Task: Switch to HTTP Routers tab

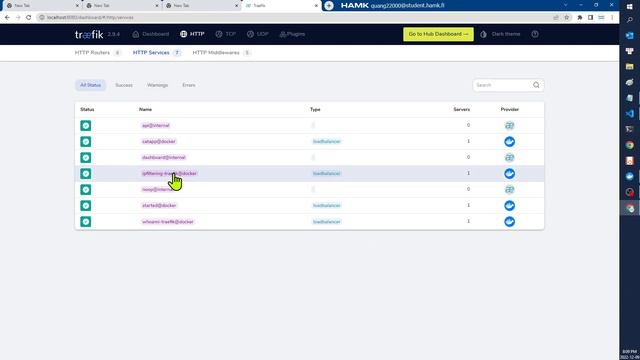Action: 98,53
